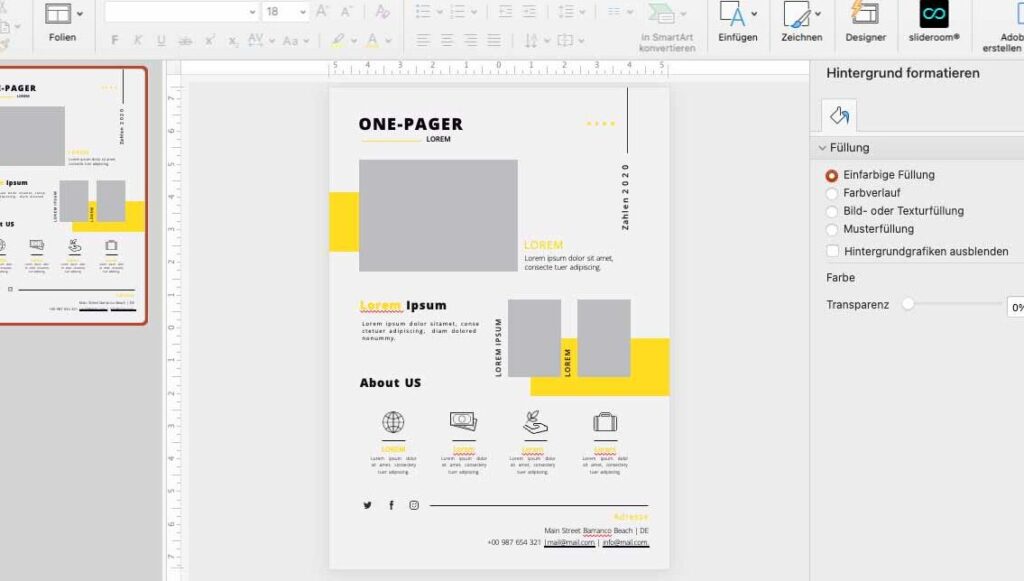Click the Zeichnen drawing icon
The image size is (1024, 581).
pos(796,15)
